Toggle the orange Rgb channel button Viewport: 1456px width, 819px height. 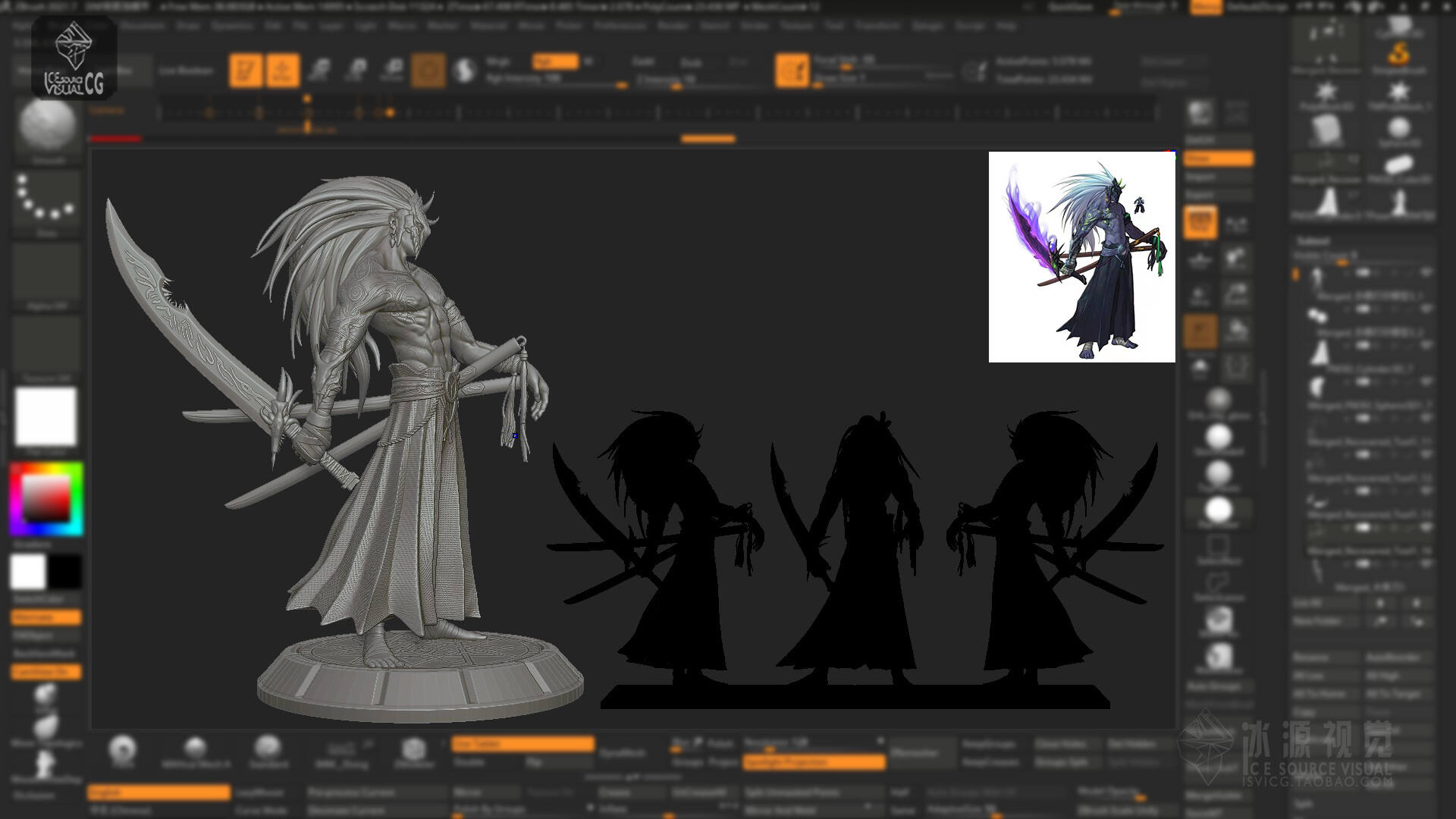(555, 61)
